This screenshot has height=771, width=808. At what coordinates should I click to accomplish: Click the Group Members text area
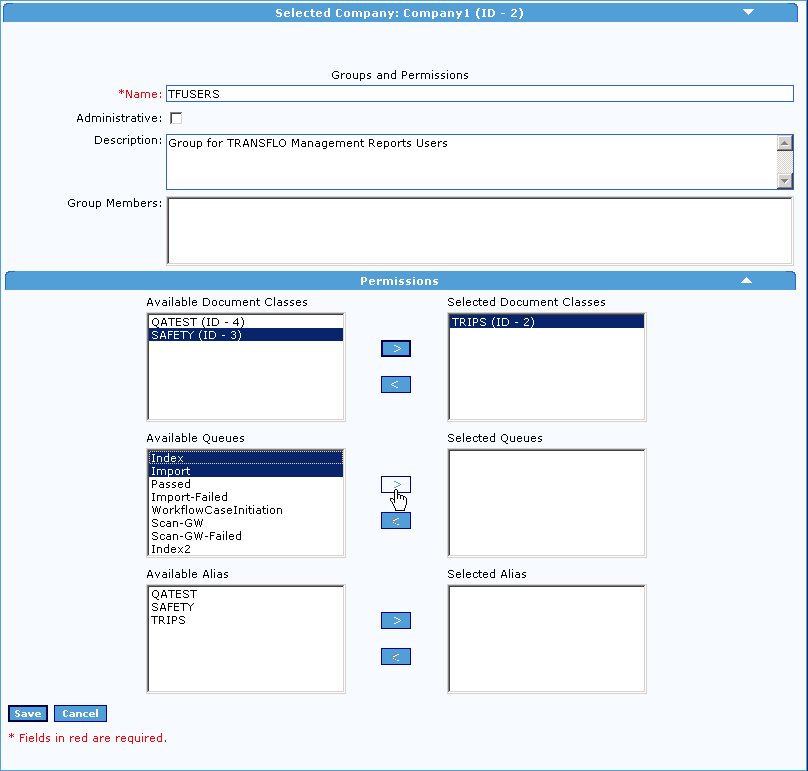click(x=480, y=230)
